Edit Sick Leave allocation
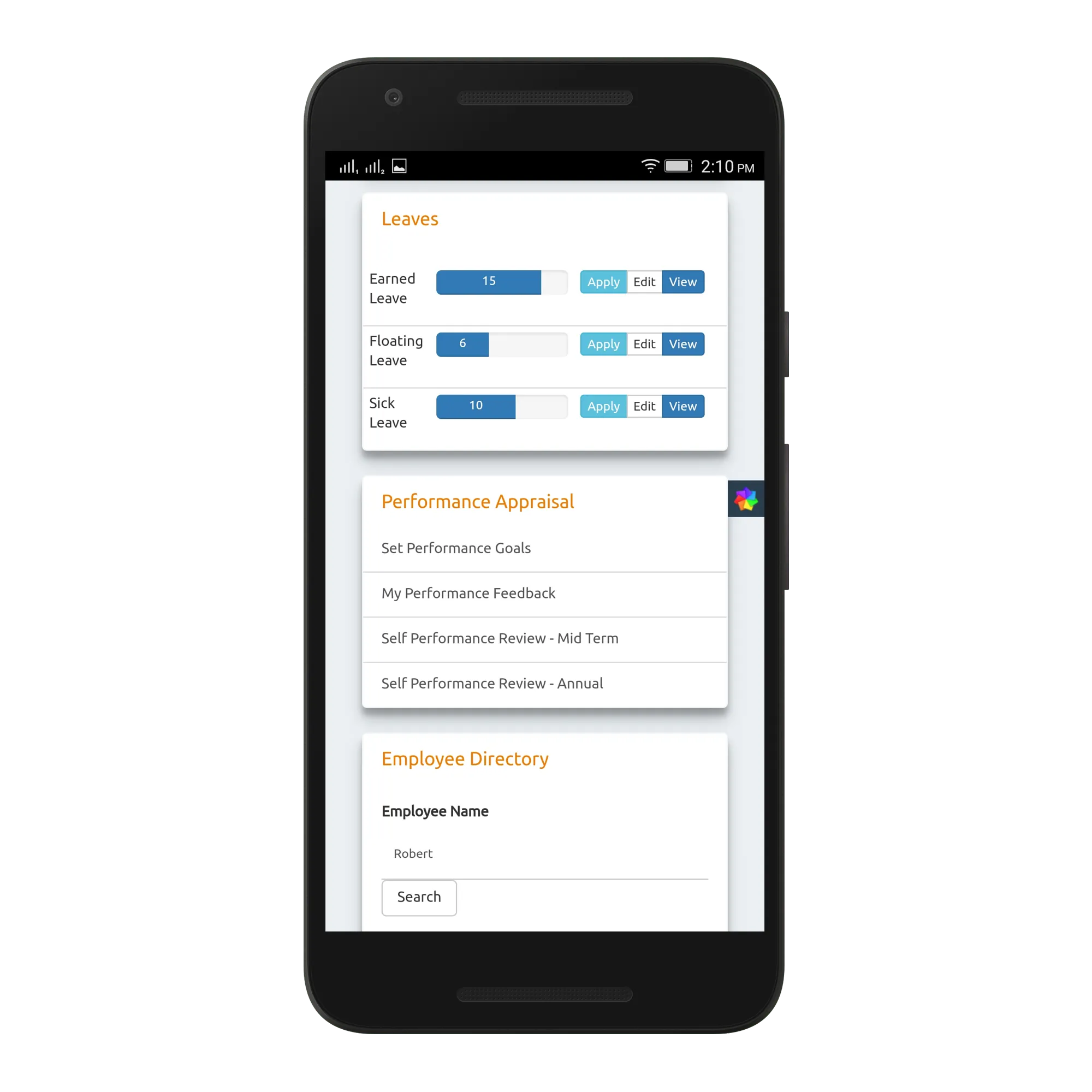The image size is (1092, 1092). click(645, 405)
